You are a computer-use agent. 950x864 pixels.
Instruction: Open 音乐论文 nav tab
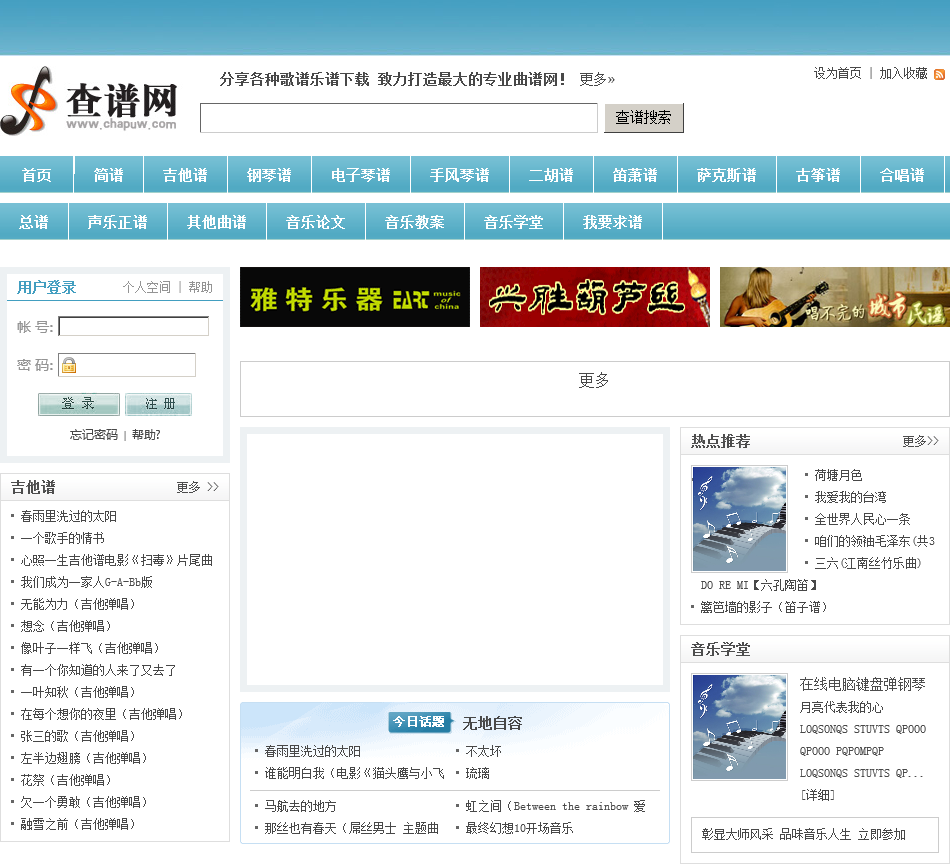[x=316, y=222]
